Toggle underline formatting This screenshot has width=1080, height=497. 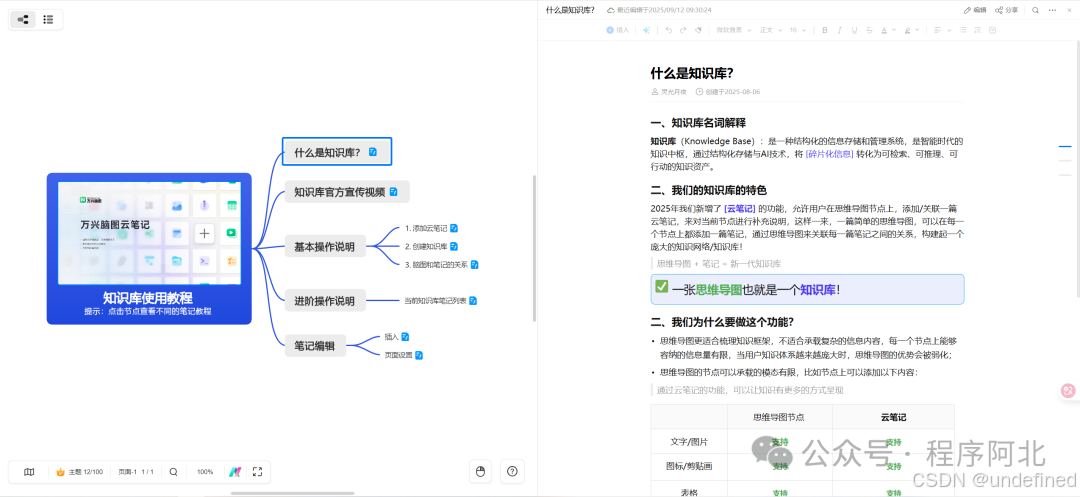tap(855, 30)
